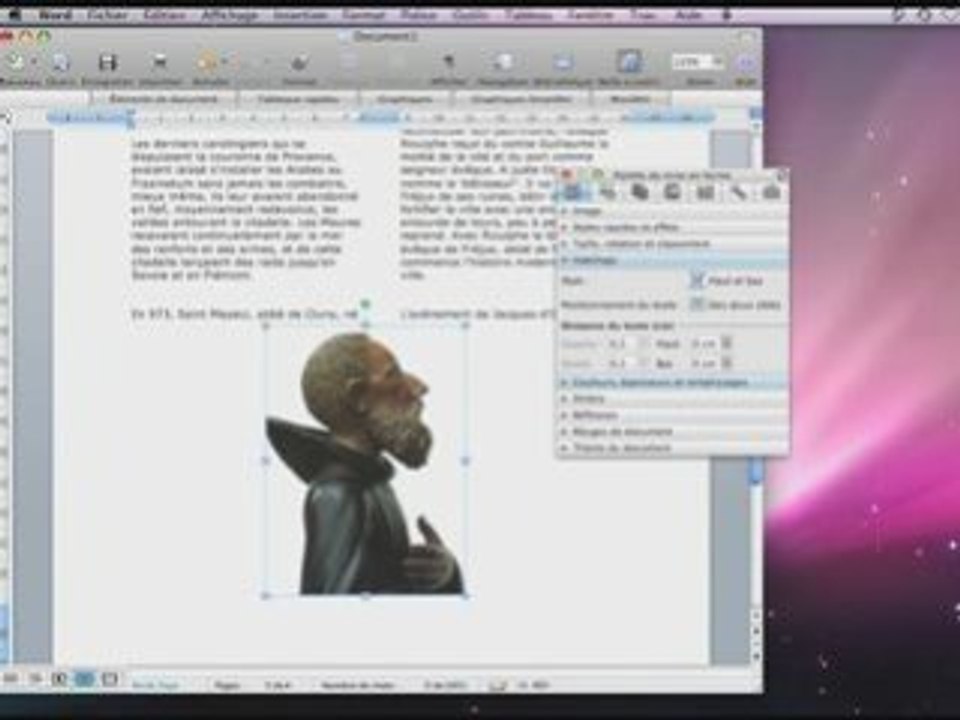Click the Aide help icon in toolbar
This screenshot has width=960, height=720.
point(744,62)
